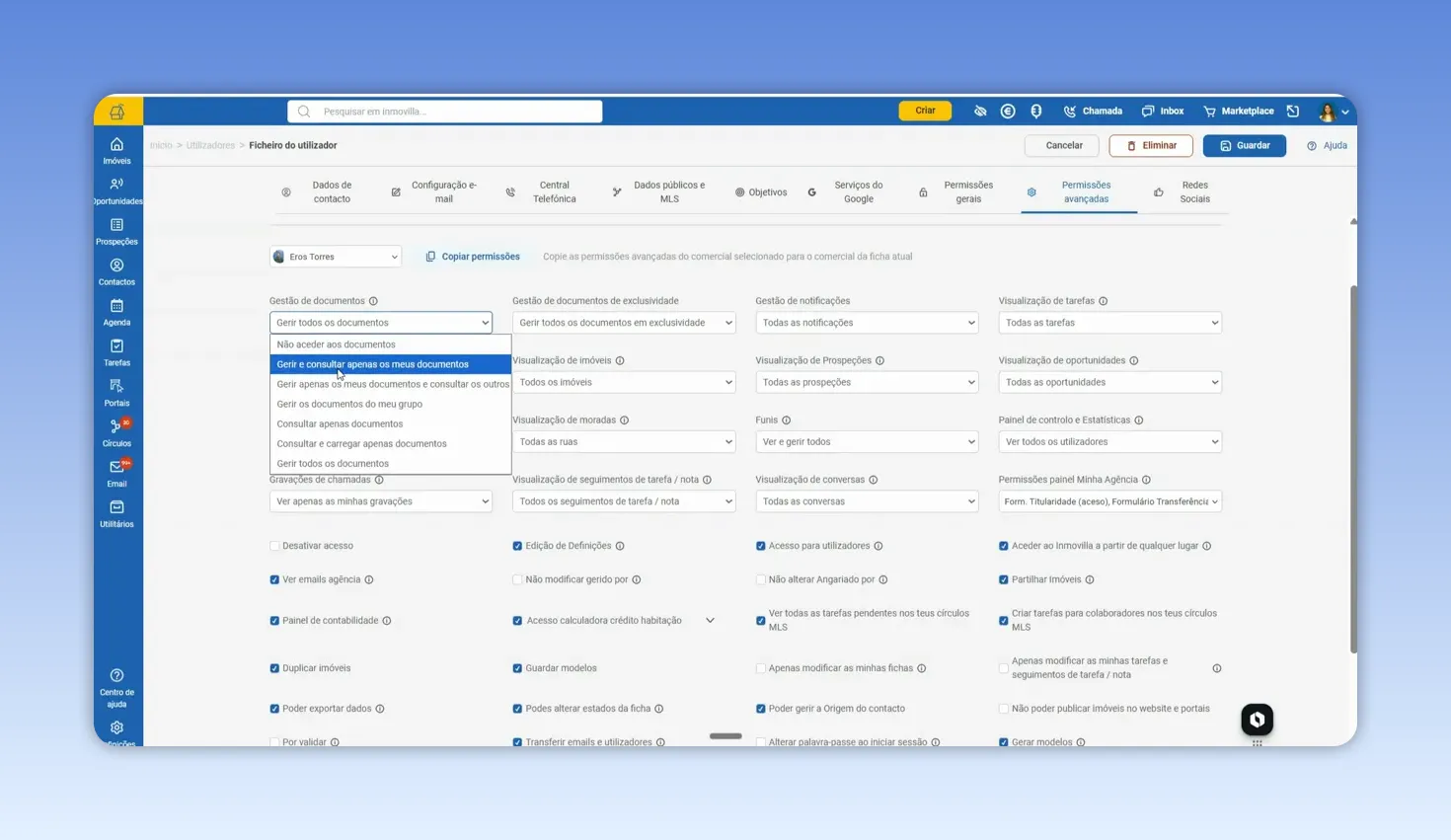Click the Pesquisar em inmovilla search field
Image resolution: width=1451 pixels, height=840 pixels.
point(445,112)
